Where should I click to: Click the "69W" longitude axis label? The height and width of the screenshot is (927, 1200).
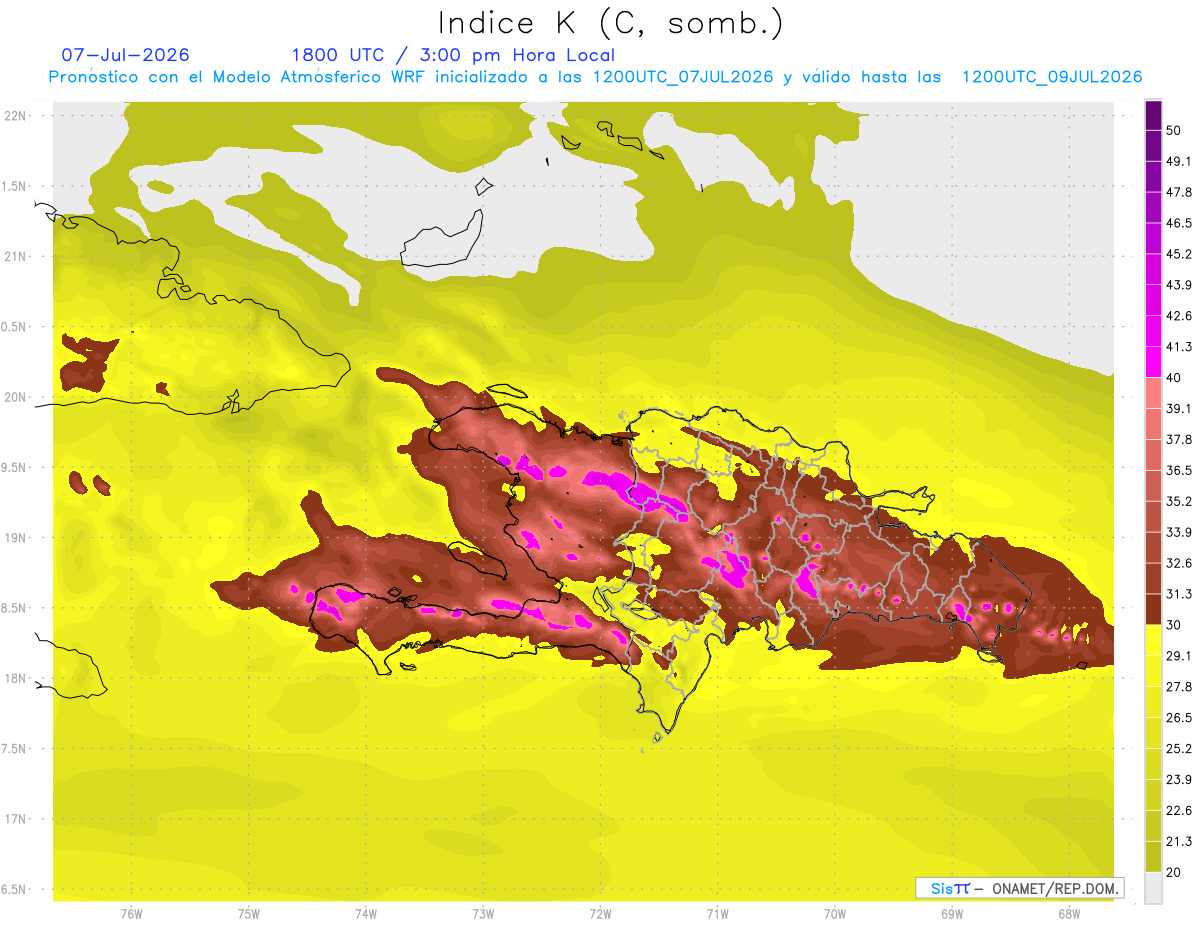(952, 913)
